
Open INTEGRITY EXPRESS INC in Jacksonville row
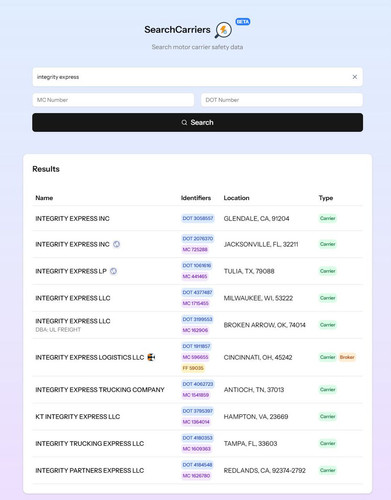point(72,244)
